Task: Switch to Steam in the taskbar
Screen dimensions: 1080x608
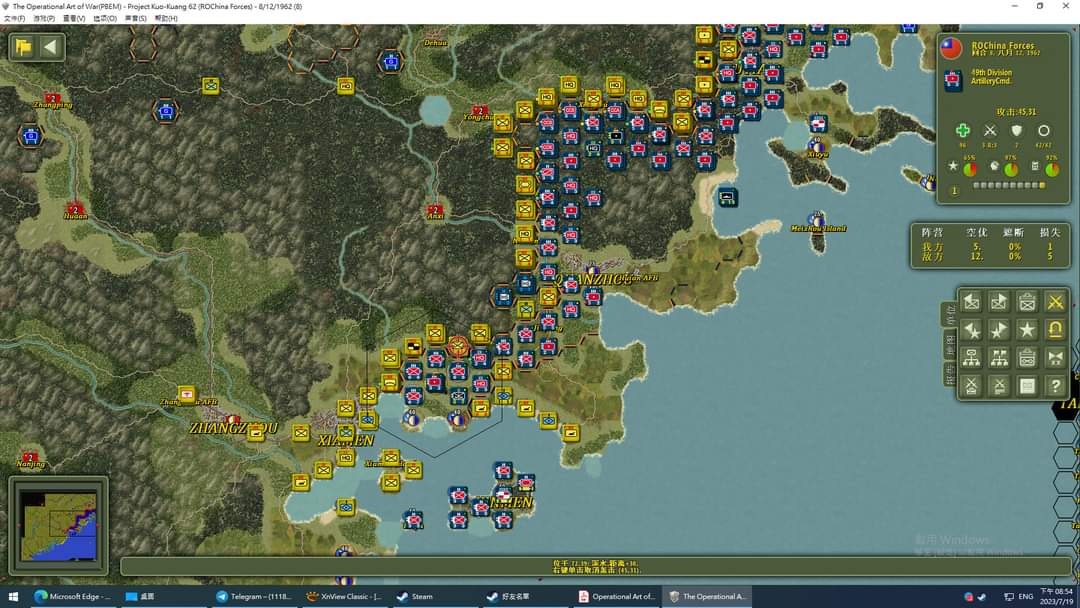Action: tap(415, 596)
